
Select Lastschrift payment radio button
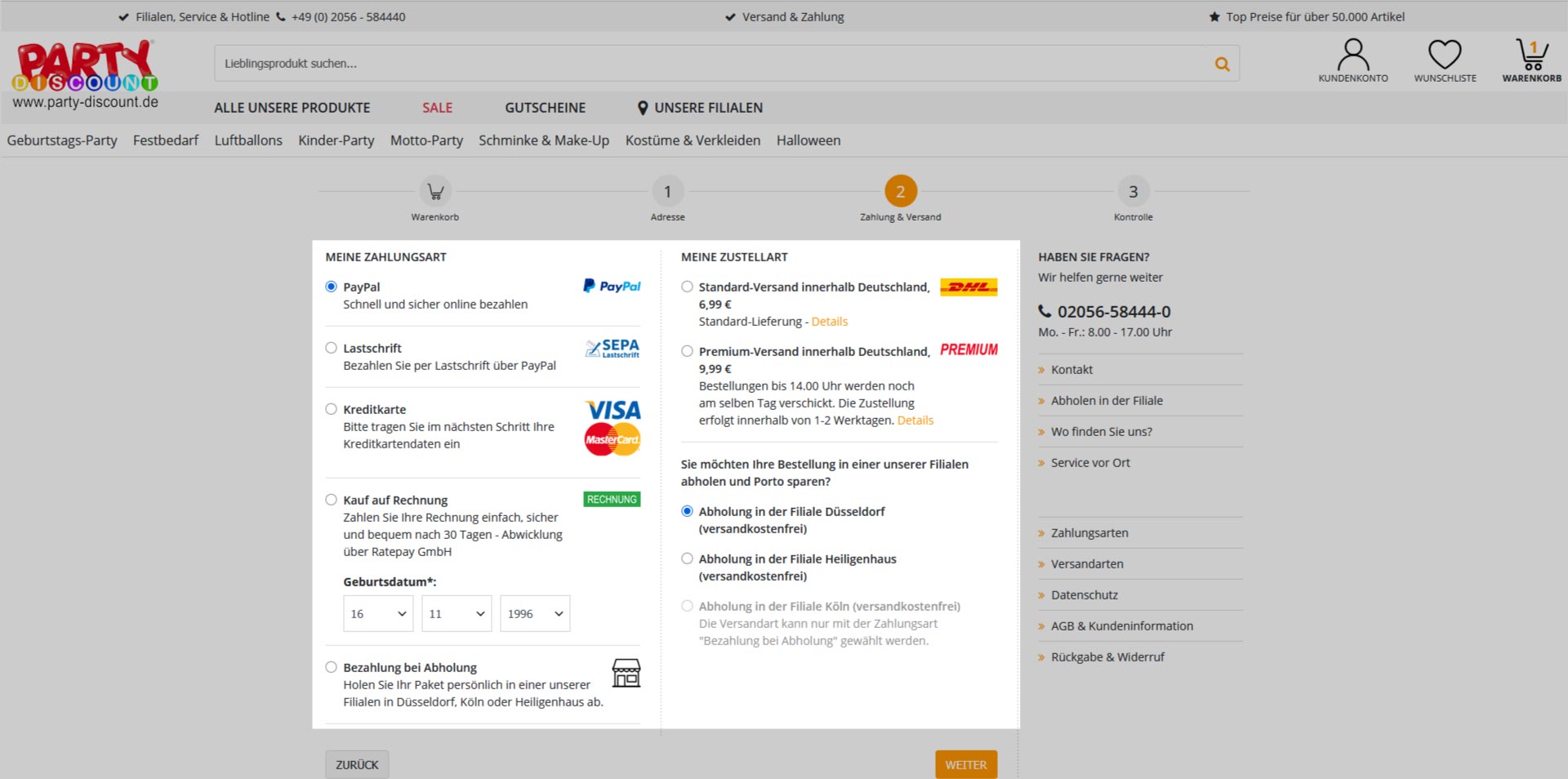331,348
